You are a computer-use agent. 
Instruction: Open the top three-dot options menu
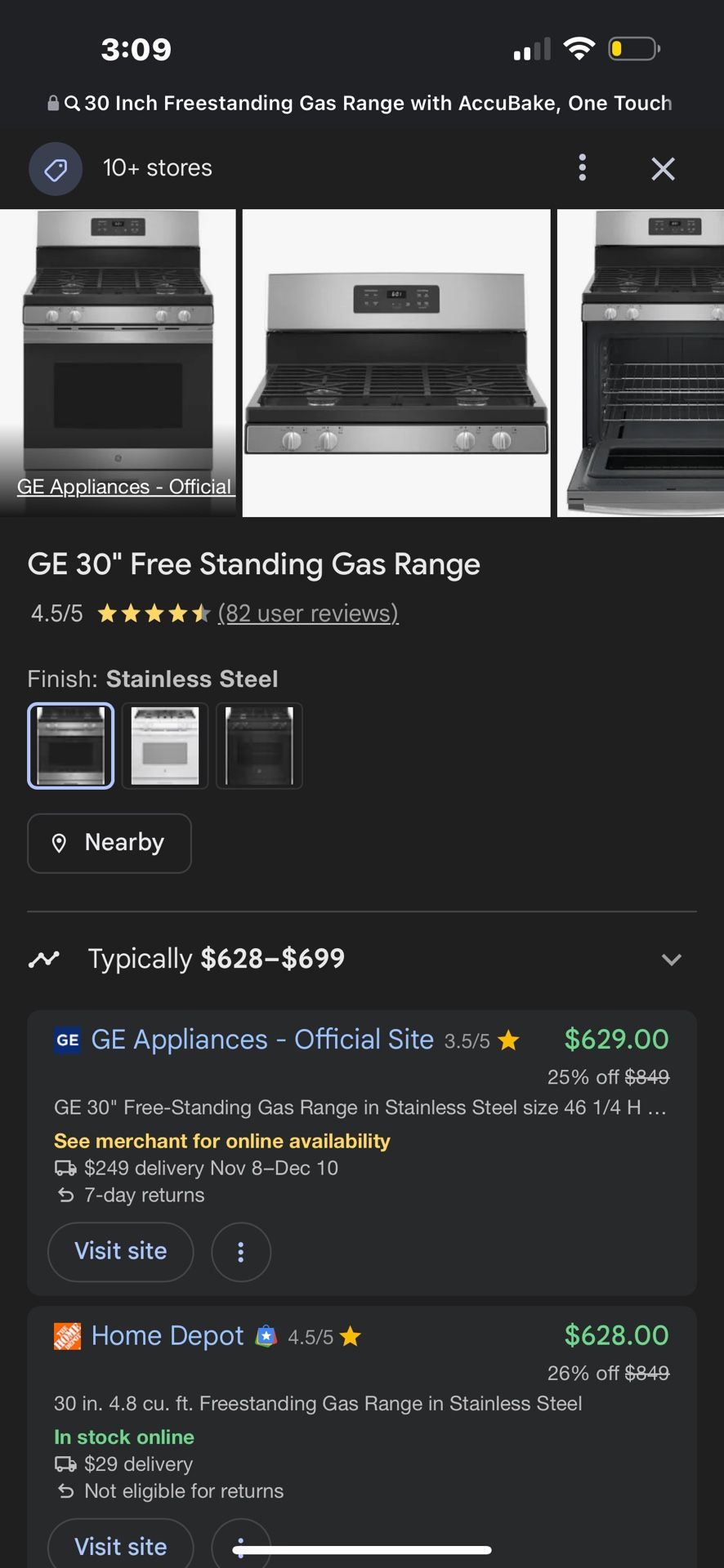point(582,167)
